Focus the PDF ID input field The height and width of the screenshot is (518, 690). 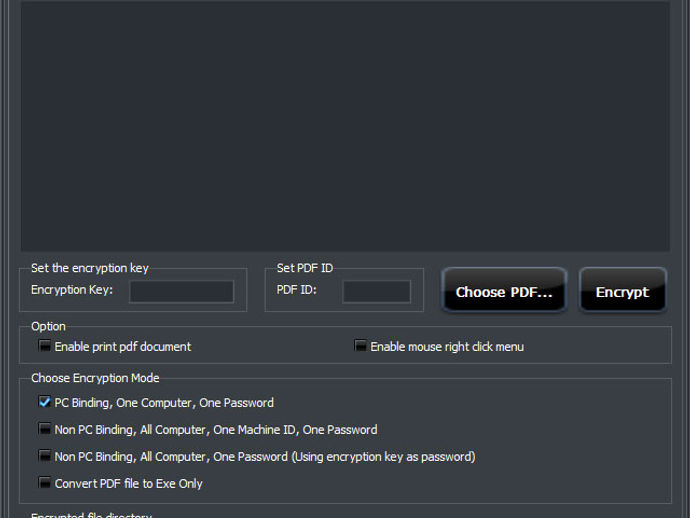pyautogui.click(x=376, y=291)
